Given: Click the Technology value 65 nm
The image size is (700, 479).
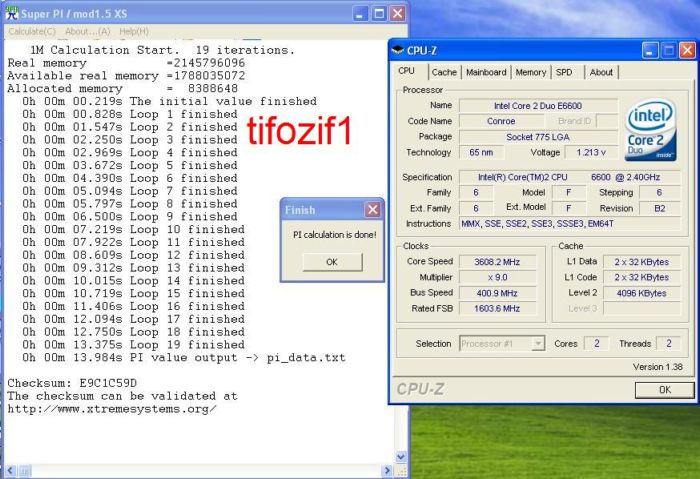Looking at the screenshot, I should [x=481, y=152].
